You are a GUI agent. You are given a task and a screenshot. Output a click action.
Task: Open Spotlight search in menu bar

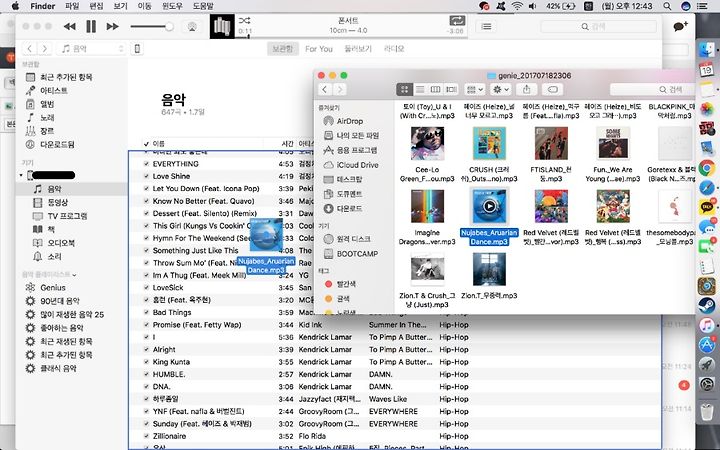(x=667, y=6)
